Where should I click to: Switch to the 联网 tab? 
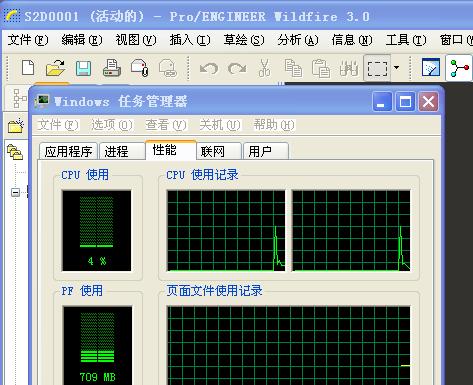click(x=219, y=151)
